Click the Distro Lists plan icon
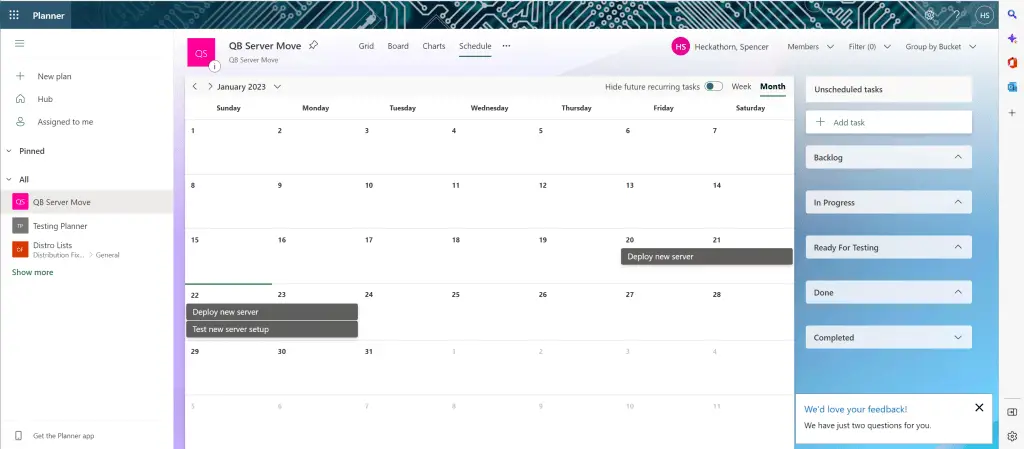The height and width of the screenshot is (449, 1024). 20,249
